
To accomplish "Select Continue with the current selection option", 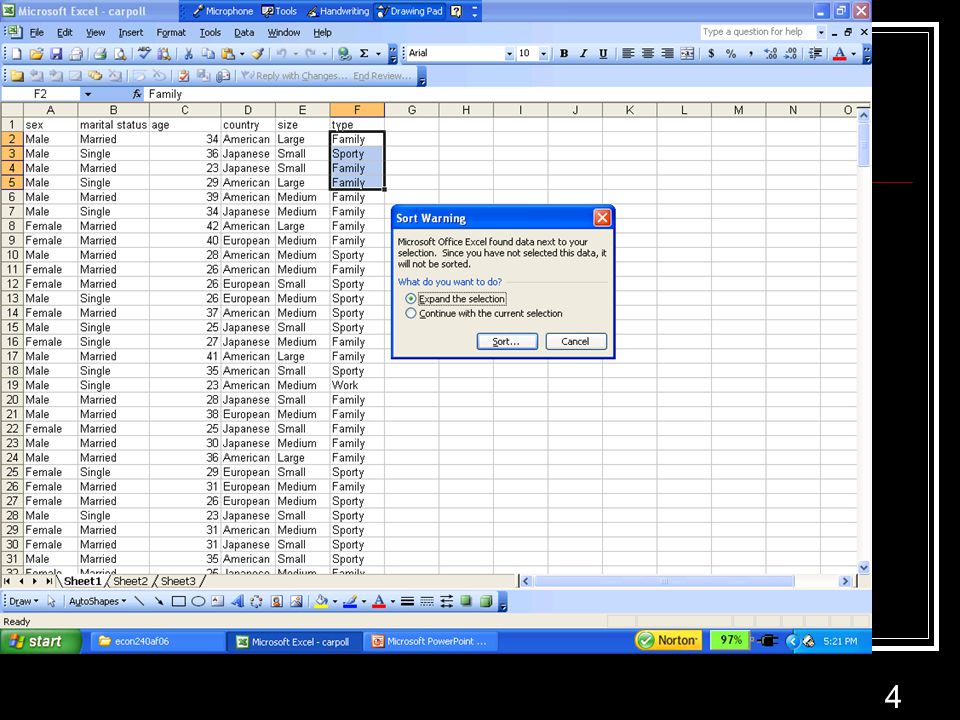I will tap(411, 313).
